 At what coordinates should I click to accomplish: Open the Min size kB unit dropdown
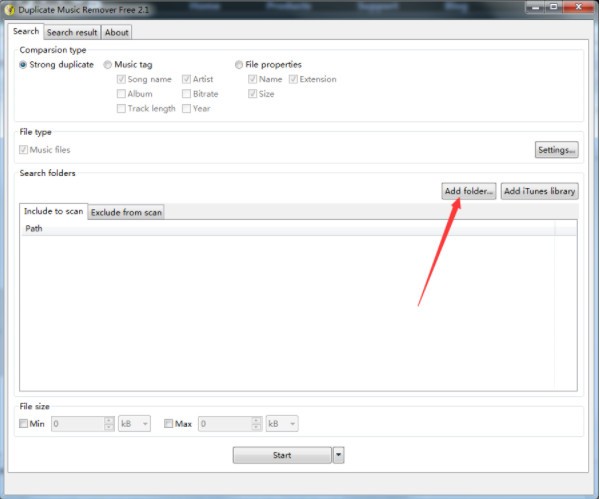pos(134,424)
